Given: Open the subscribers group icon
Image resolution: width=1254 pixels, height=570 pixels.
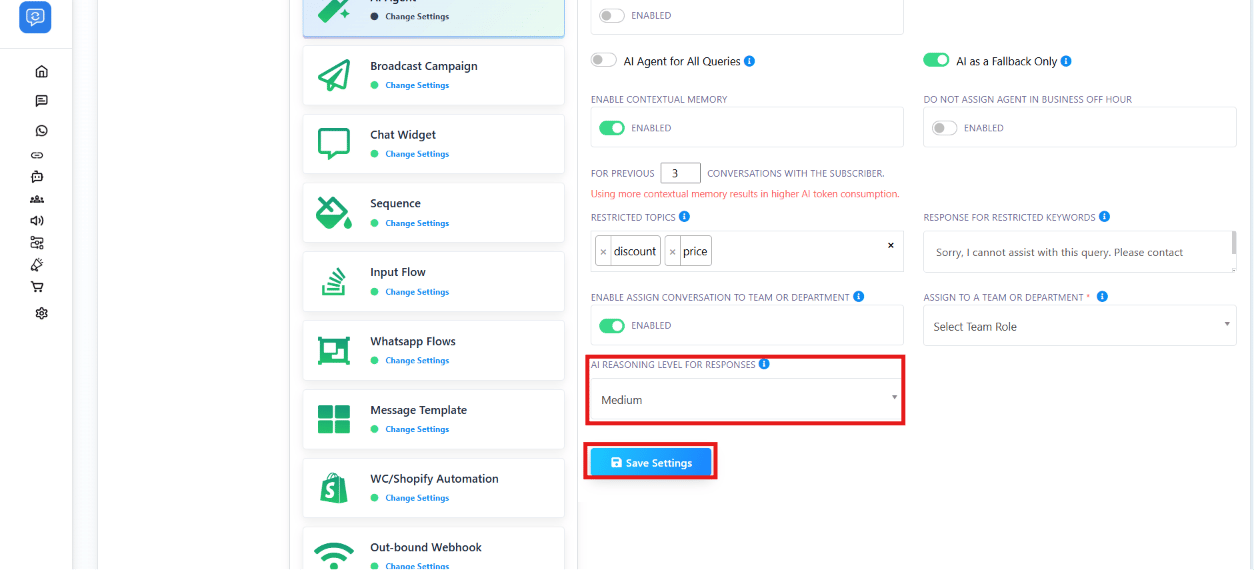Looking at the screenshot, I should coord(37,199).
